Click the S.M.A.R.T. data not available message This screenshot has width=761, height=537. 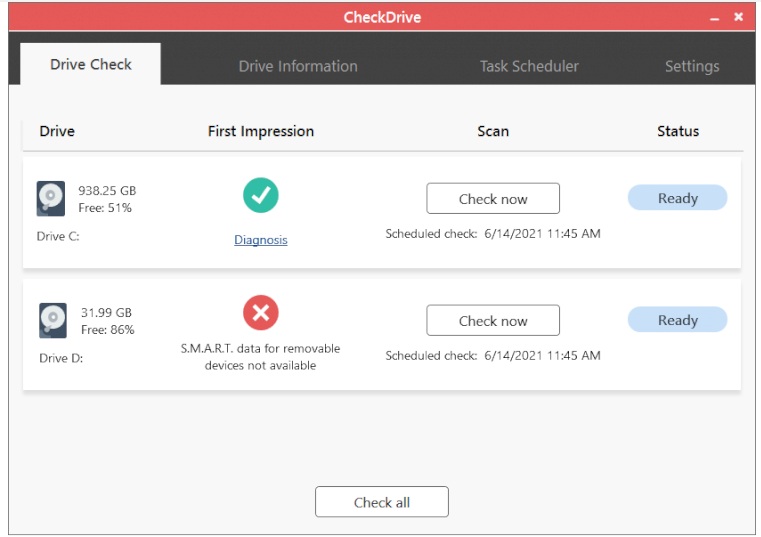pos(261,357)
